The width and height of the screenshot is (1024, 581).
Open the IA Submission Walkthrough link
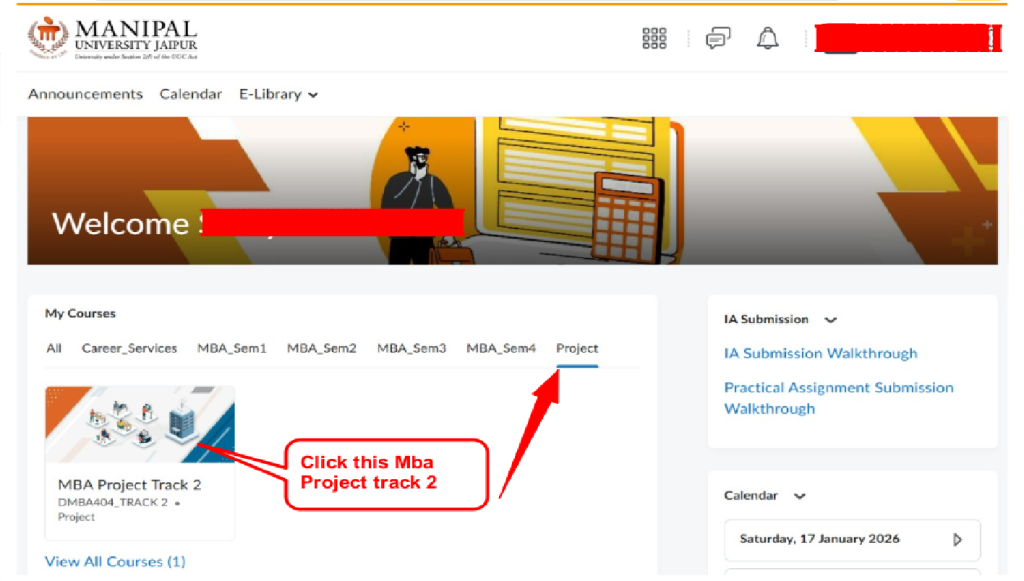(x=820, y=353)
